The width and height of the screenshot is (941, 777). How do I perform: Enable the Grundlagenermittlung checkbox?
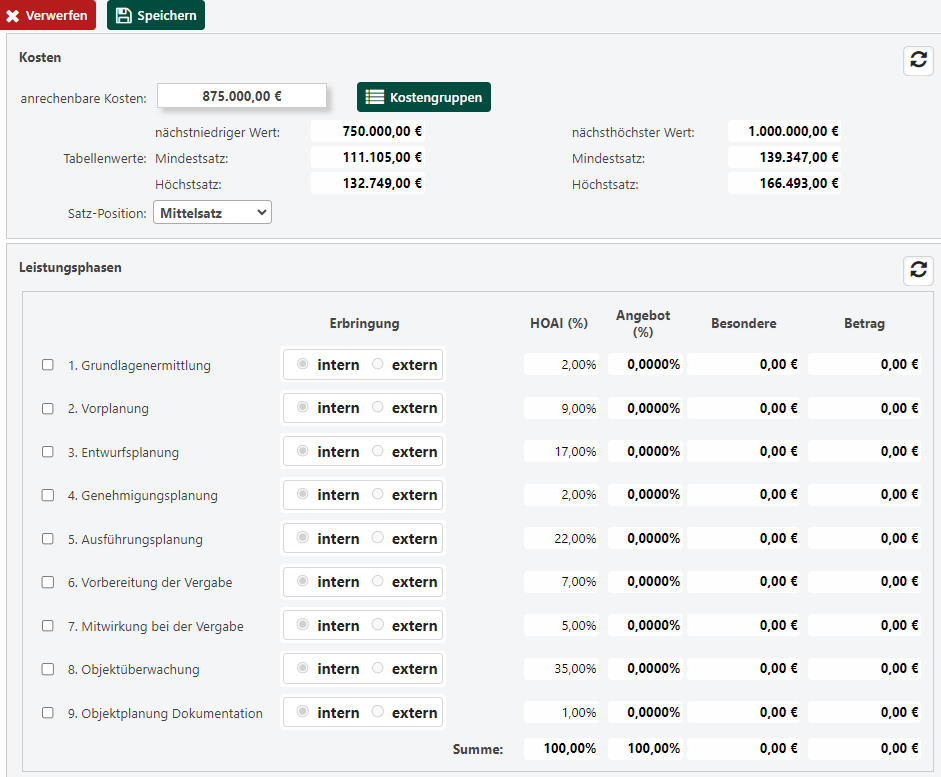click(x=47, y=365)
